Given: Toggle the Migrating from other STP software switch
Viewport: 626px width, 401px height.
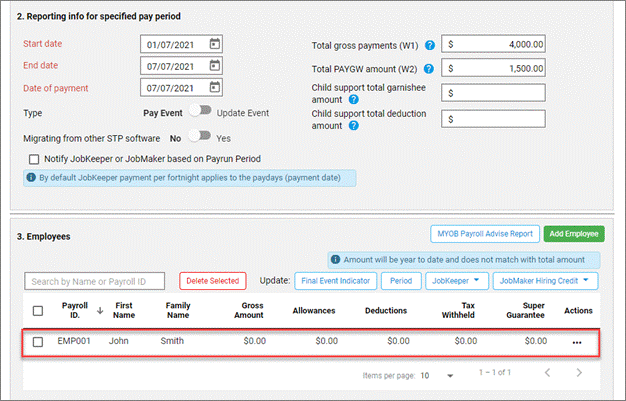Looking at the screenshot, I should click(200, 136).
